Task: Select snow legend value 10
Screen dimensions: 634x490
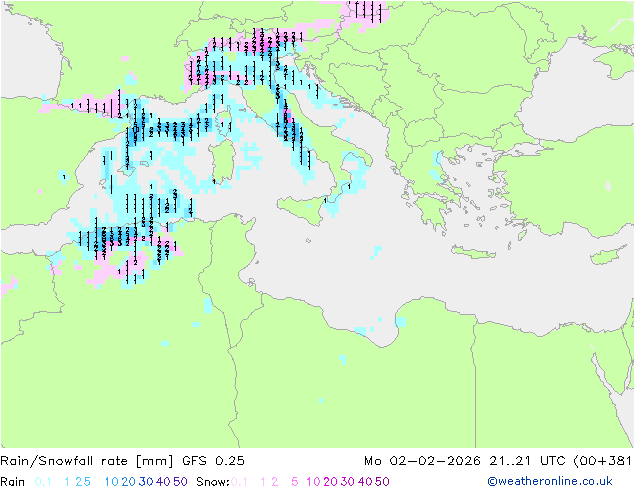Action: [x=313, y=482]
